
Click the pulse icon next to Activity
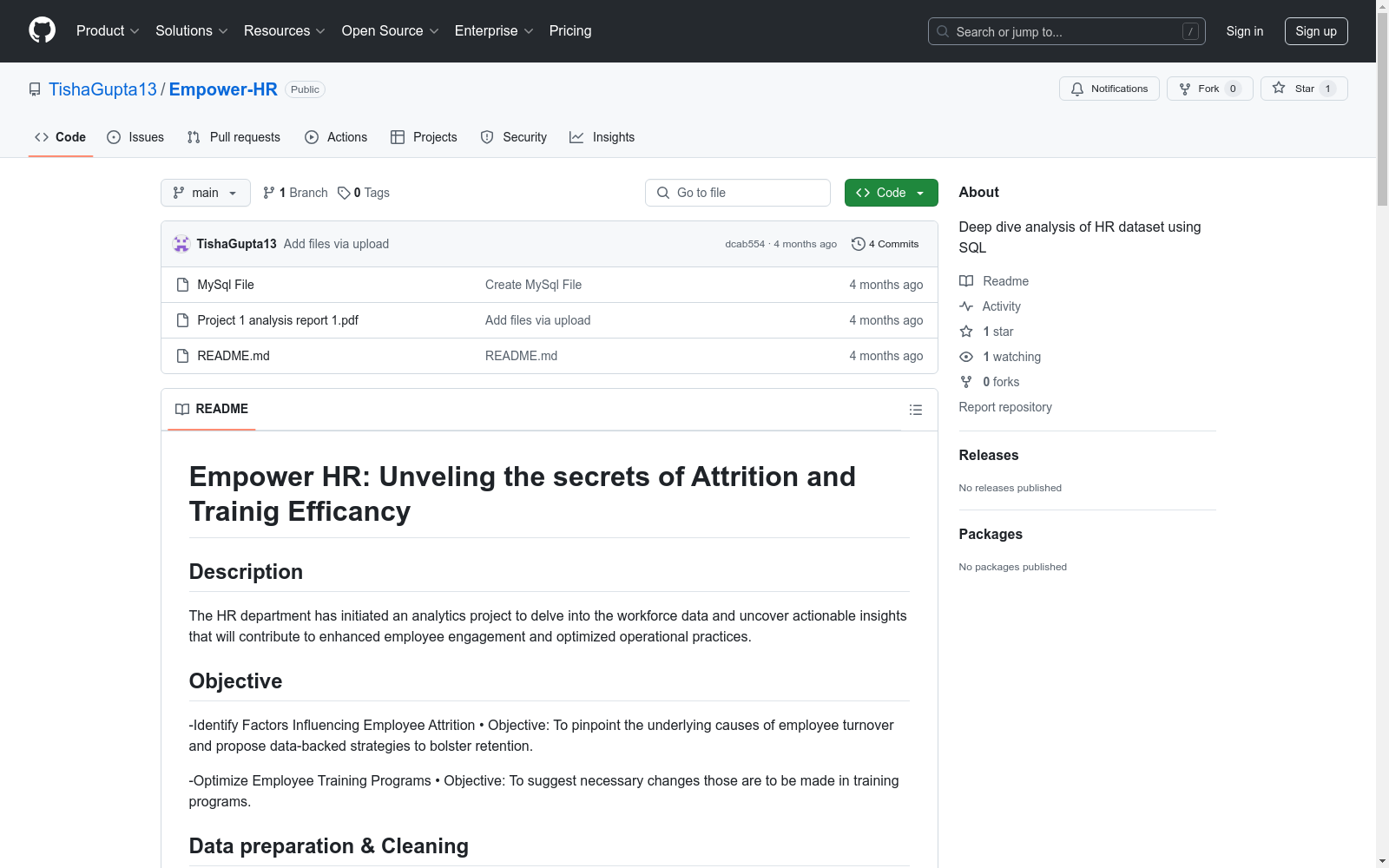pos(966,306)
